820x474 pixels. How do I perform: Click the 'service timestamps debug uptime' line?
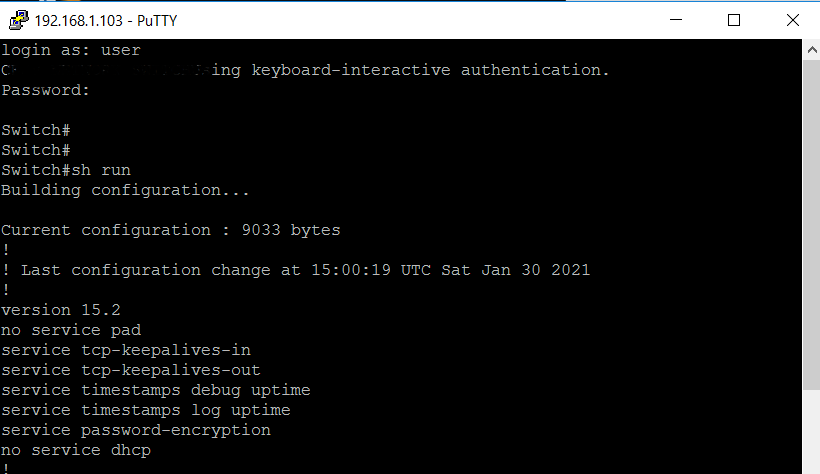click(x=155, y=390)
